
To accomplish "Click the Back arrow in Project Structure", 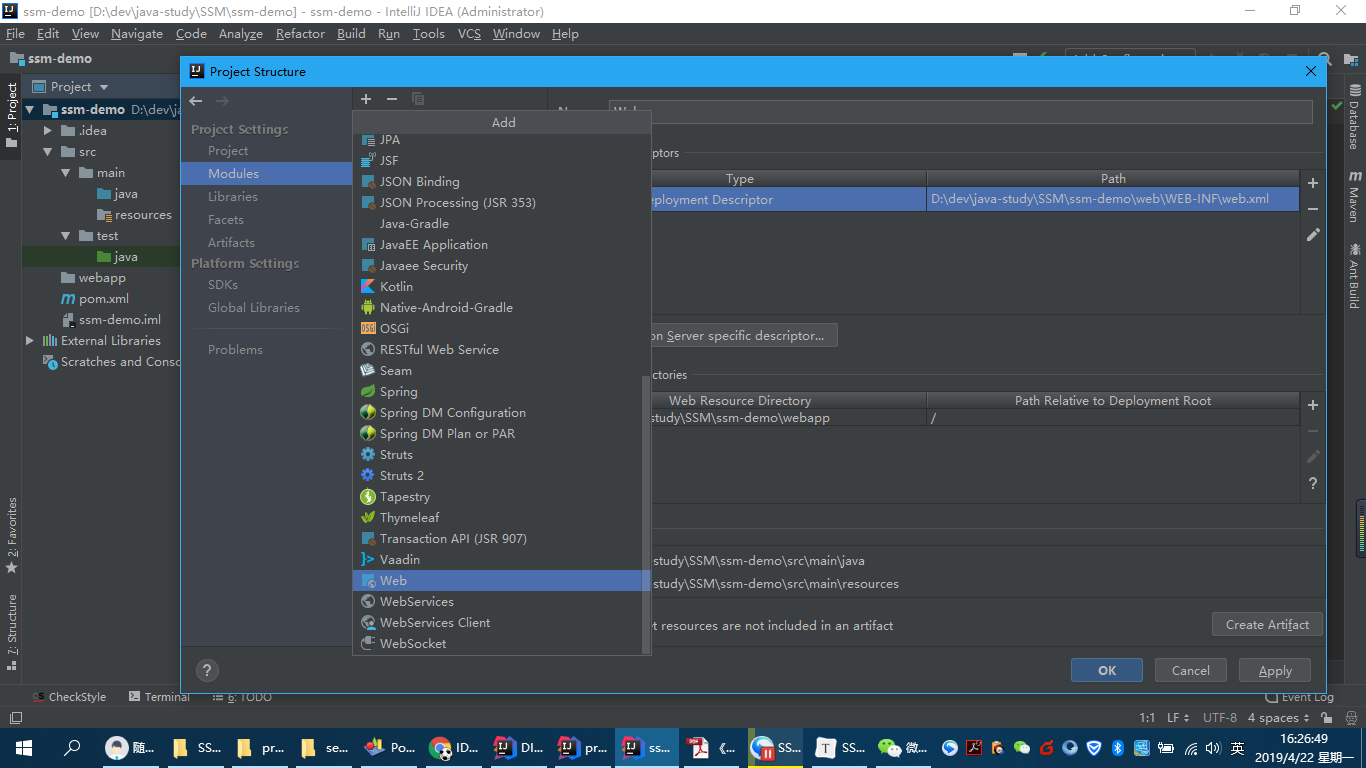I will [196, 101].
